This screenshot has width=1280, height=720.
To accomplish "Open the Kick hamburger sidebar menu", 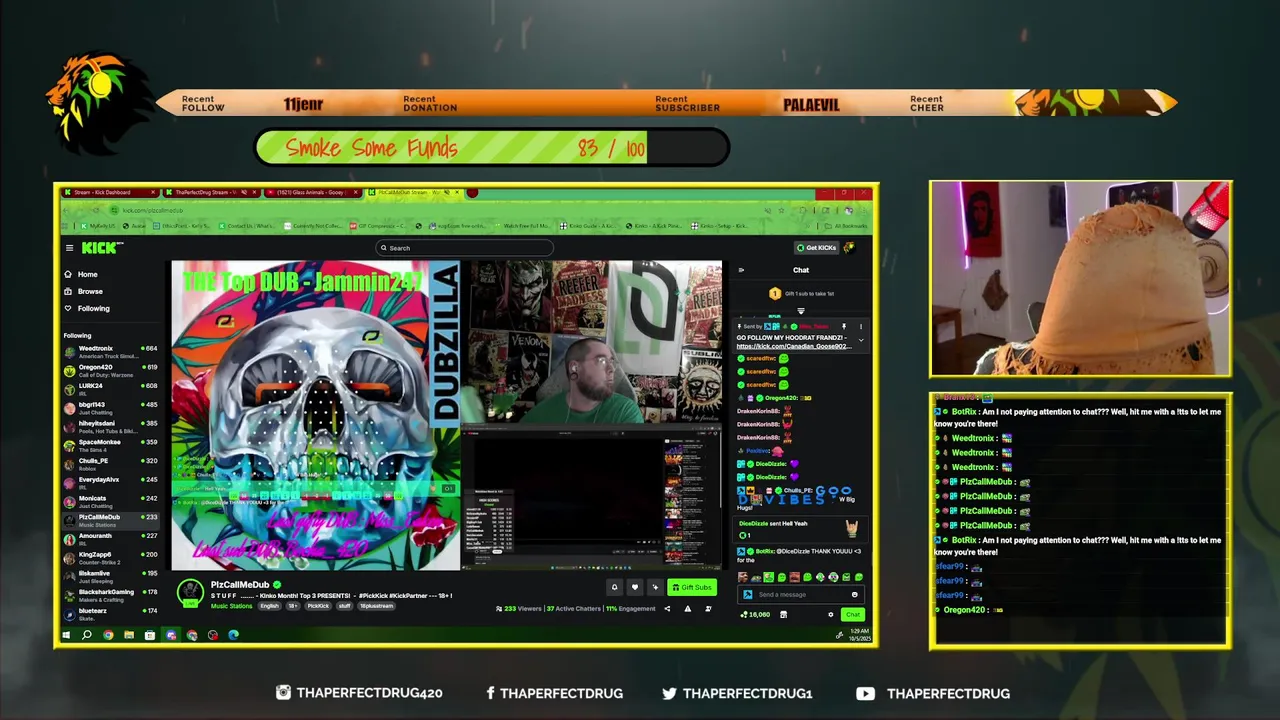I will (69, 248).
